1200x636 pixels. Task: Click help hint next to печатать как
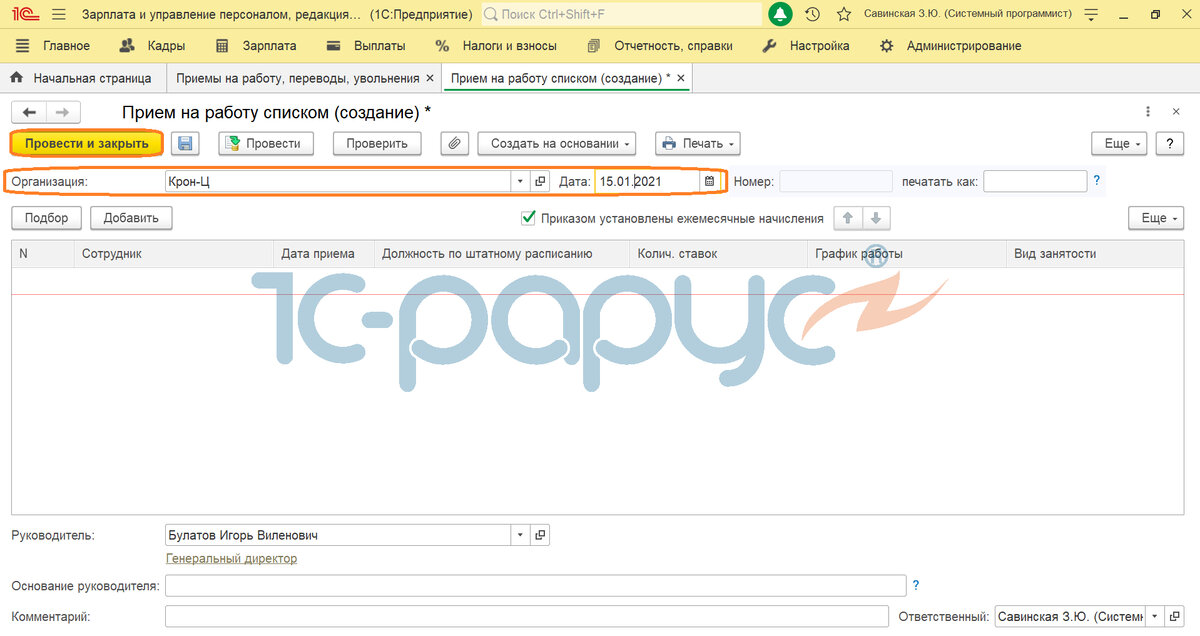[x=1097, y=181]
